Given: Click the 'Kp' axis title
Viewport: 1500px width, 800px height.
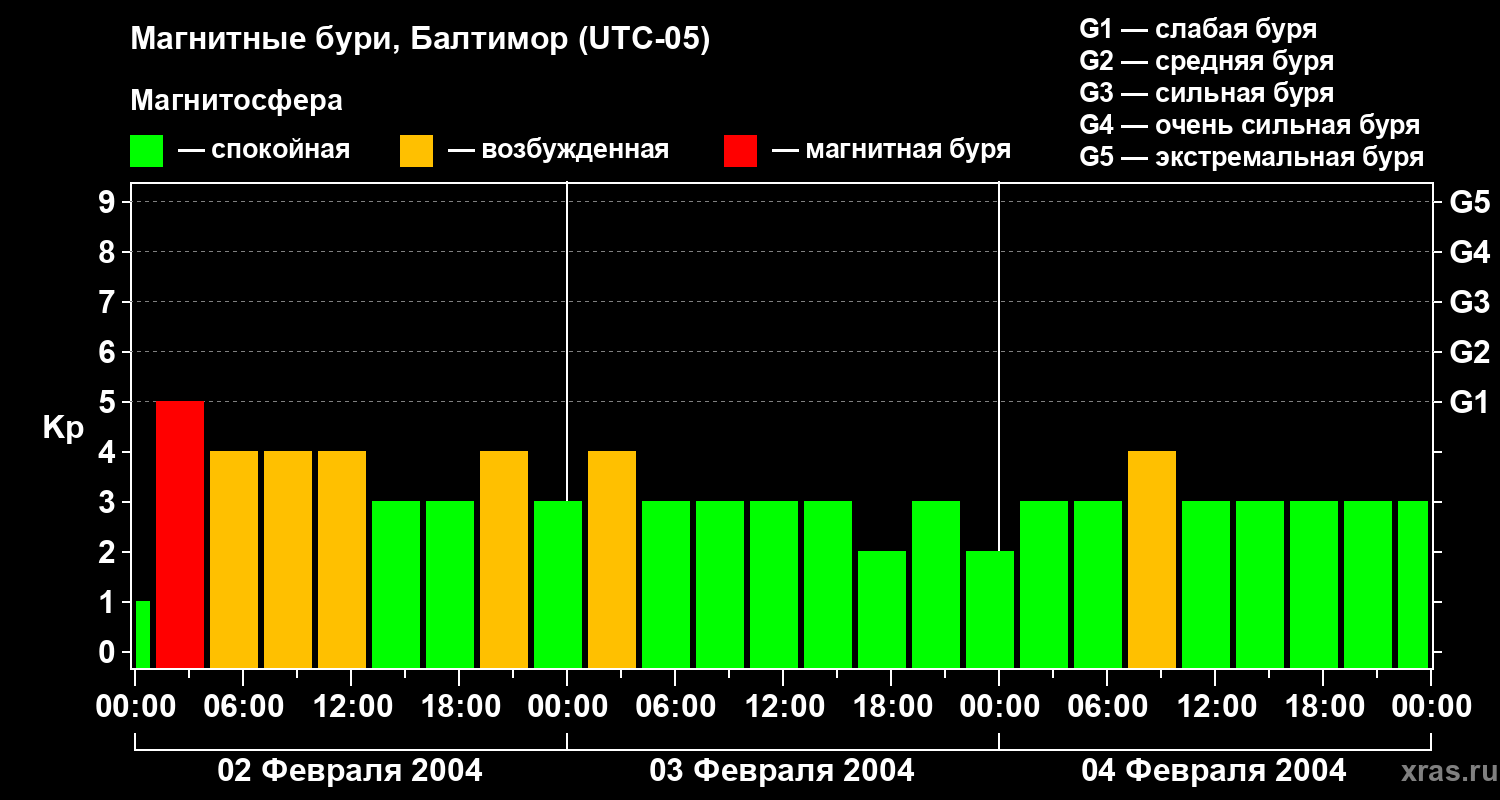Looking at the screenshot, I should [63, 429].
